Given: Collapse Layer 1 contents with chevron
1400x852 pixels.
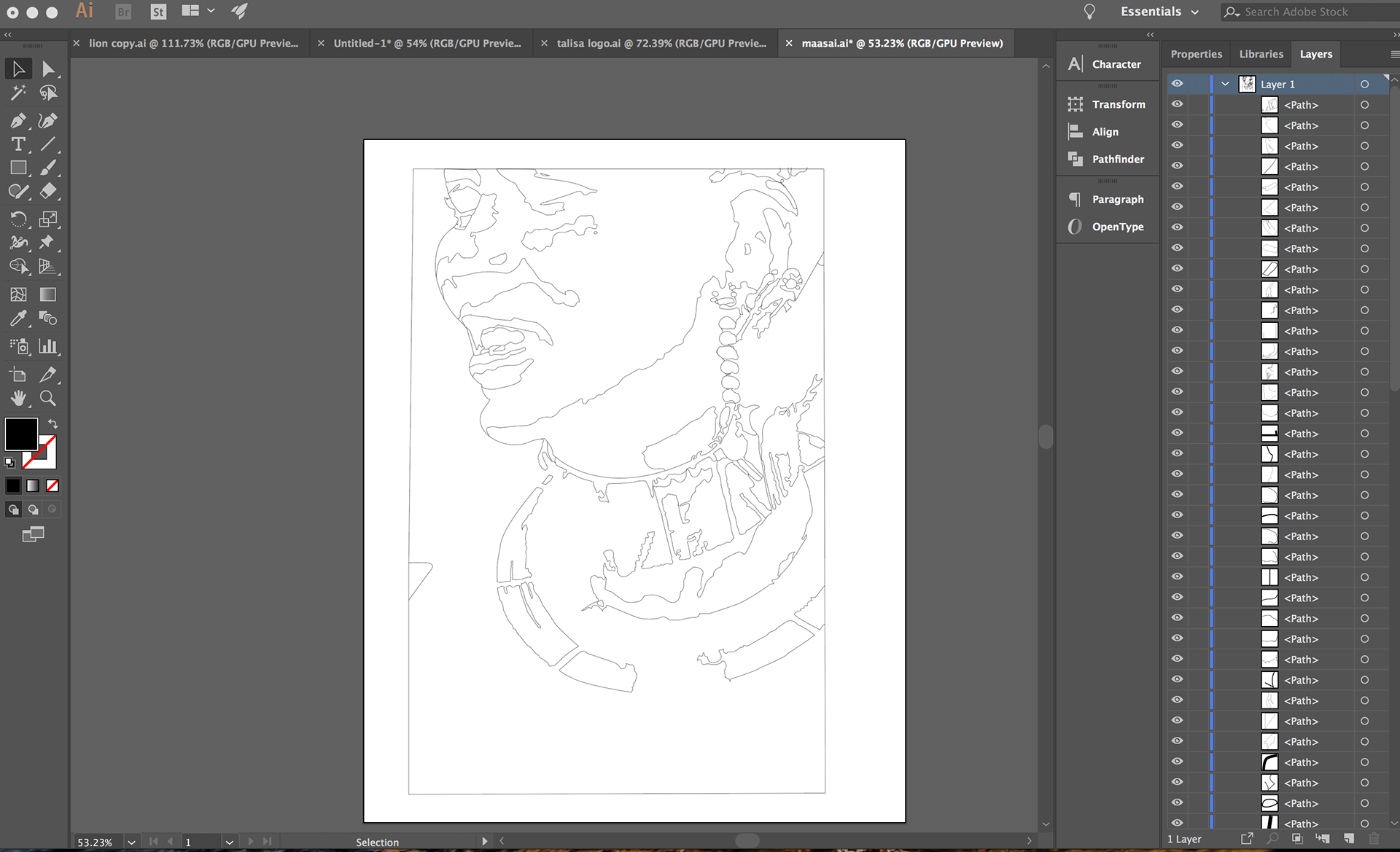Looking at the screenshot, I should click(x=1226, y=84).
